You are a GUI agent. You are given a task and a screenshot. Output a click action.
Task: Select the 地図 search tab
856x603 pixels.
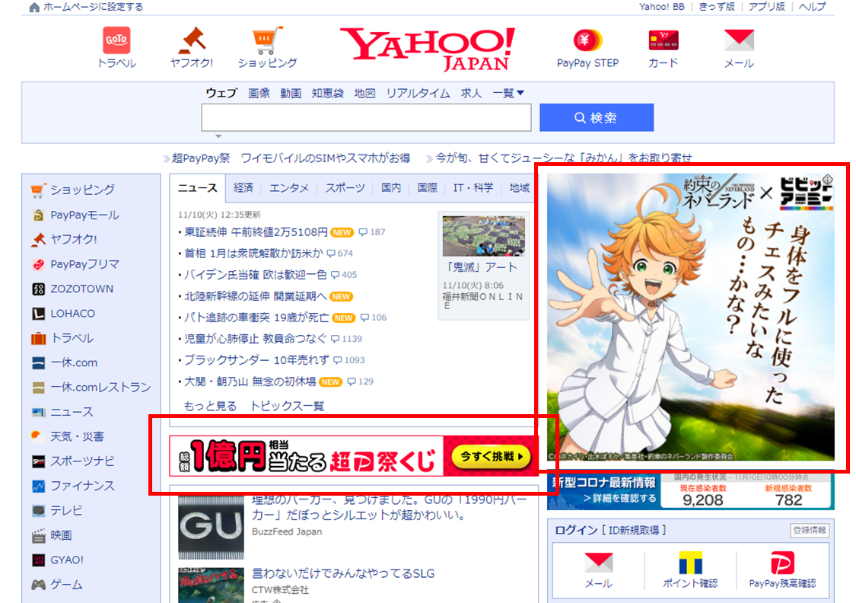[x=365, y=93]
